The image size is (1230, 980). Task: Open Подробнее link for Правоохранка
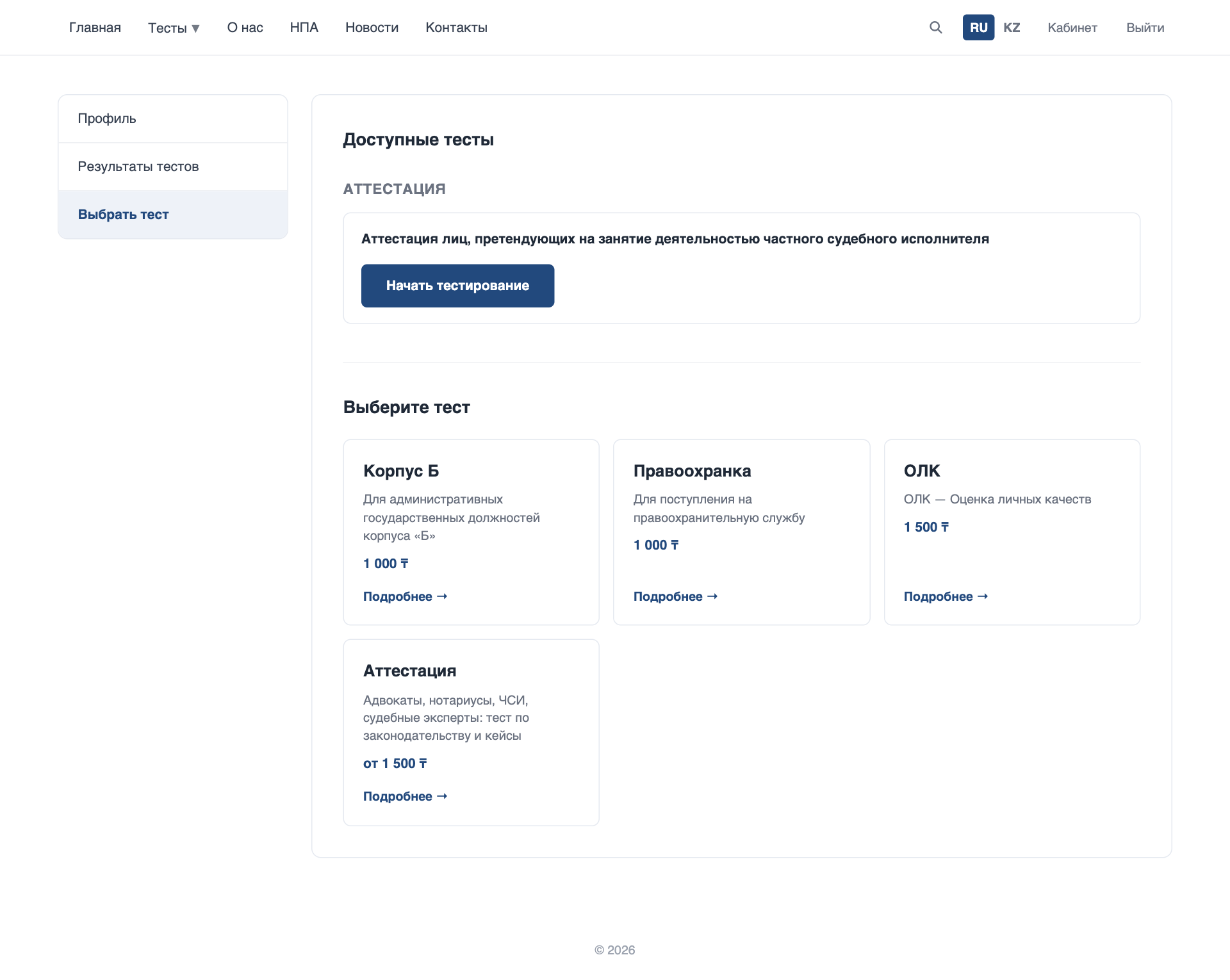pyautogui.click(x=676, y=596)
